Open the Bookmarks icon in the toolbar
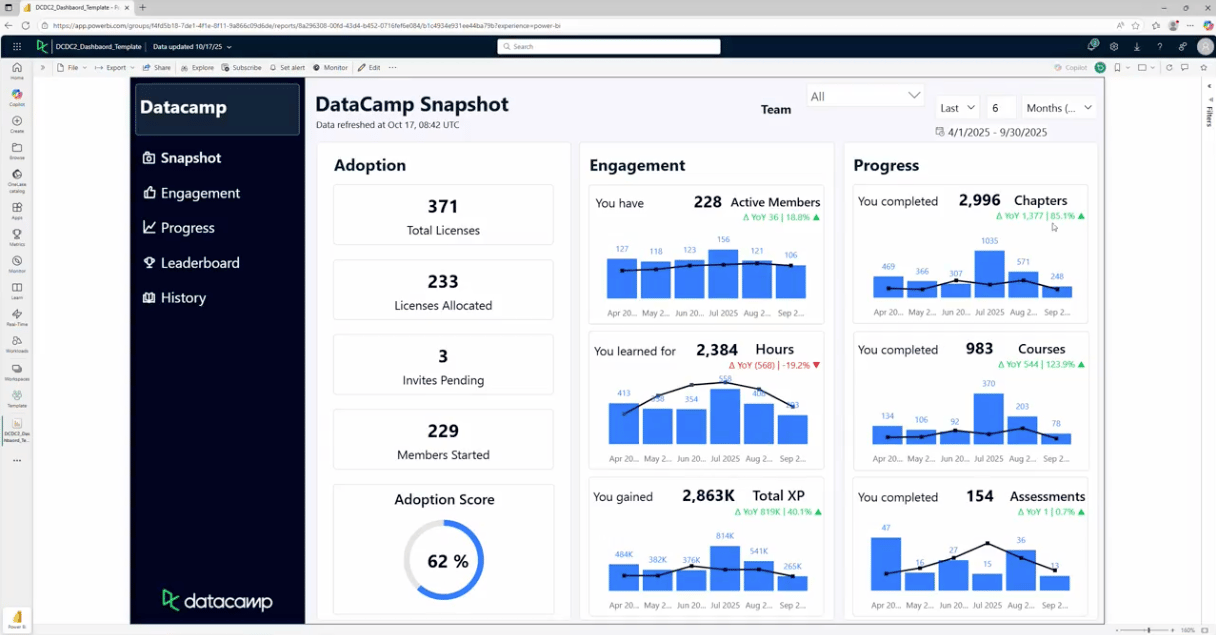This screenshot has height=635, width=1216. (1119, 68)
